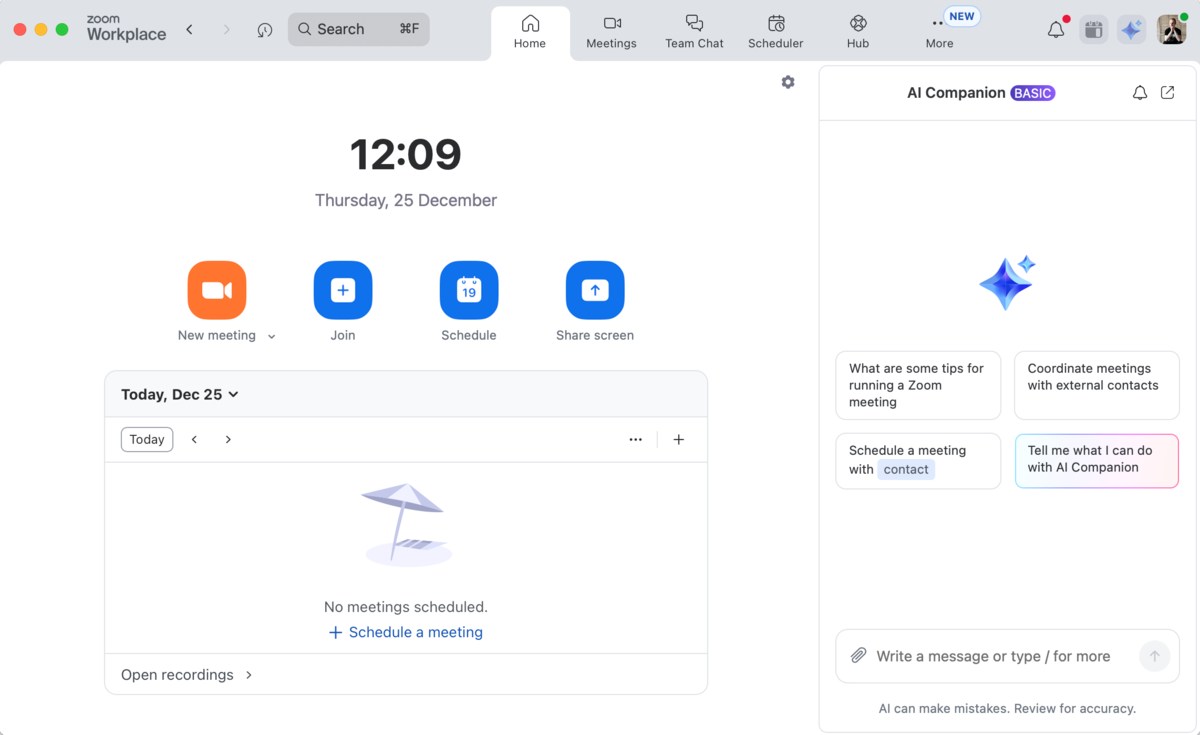Open the Schedule calendar icon

(x=469, y=290)
